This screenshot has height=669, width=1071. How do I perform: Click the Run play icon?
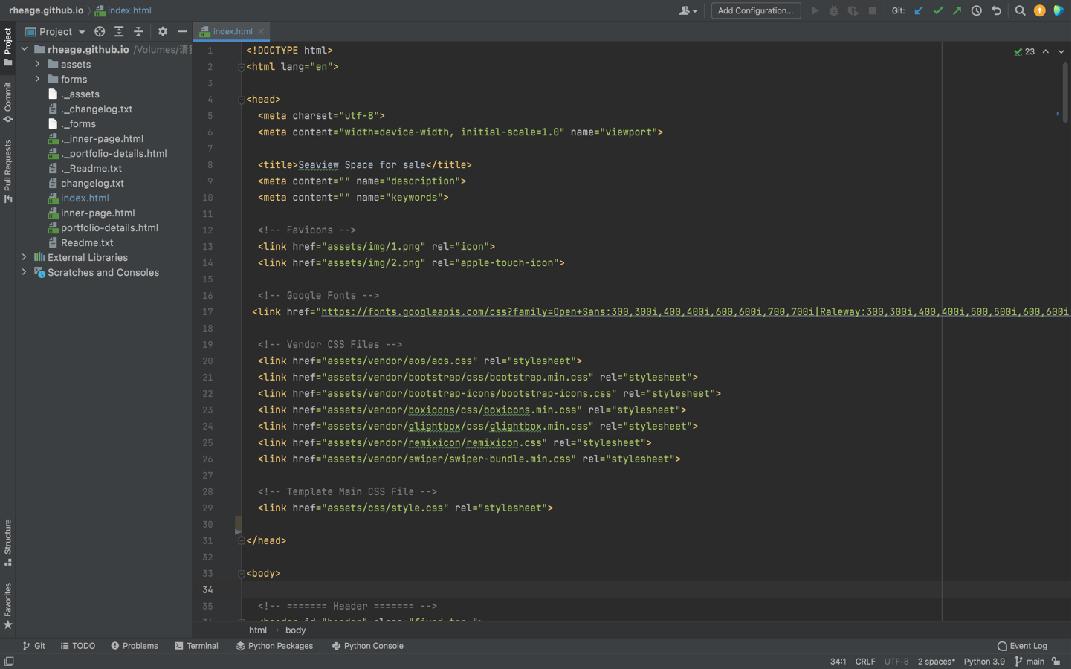(814, 10)
